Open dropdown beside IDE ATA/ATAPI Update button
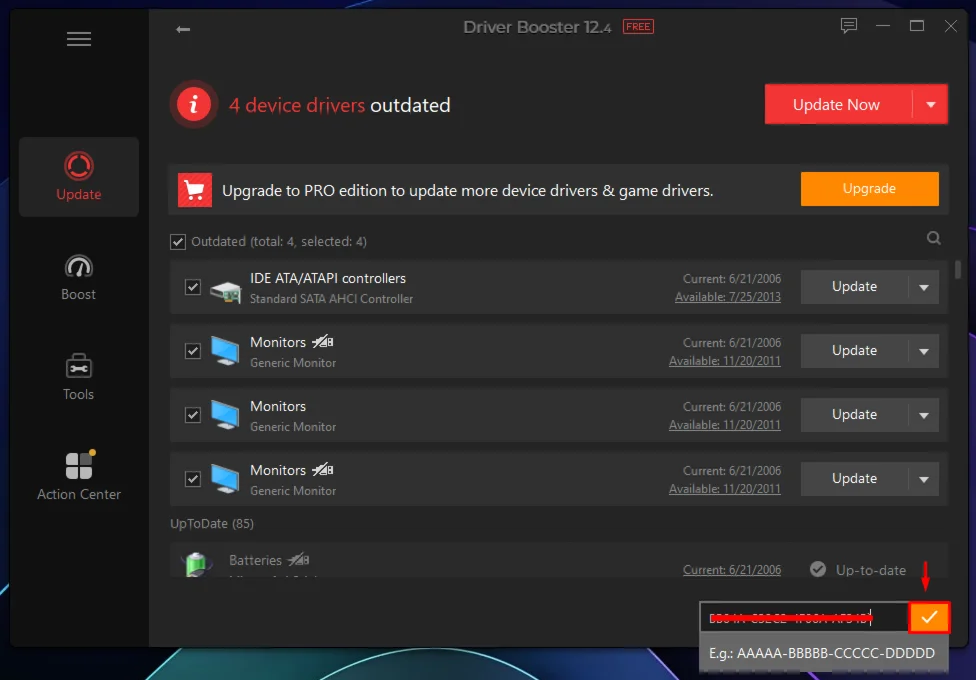 (923, 287)
